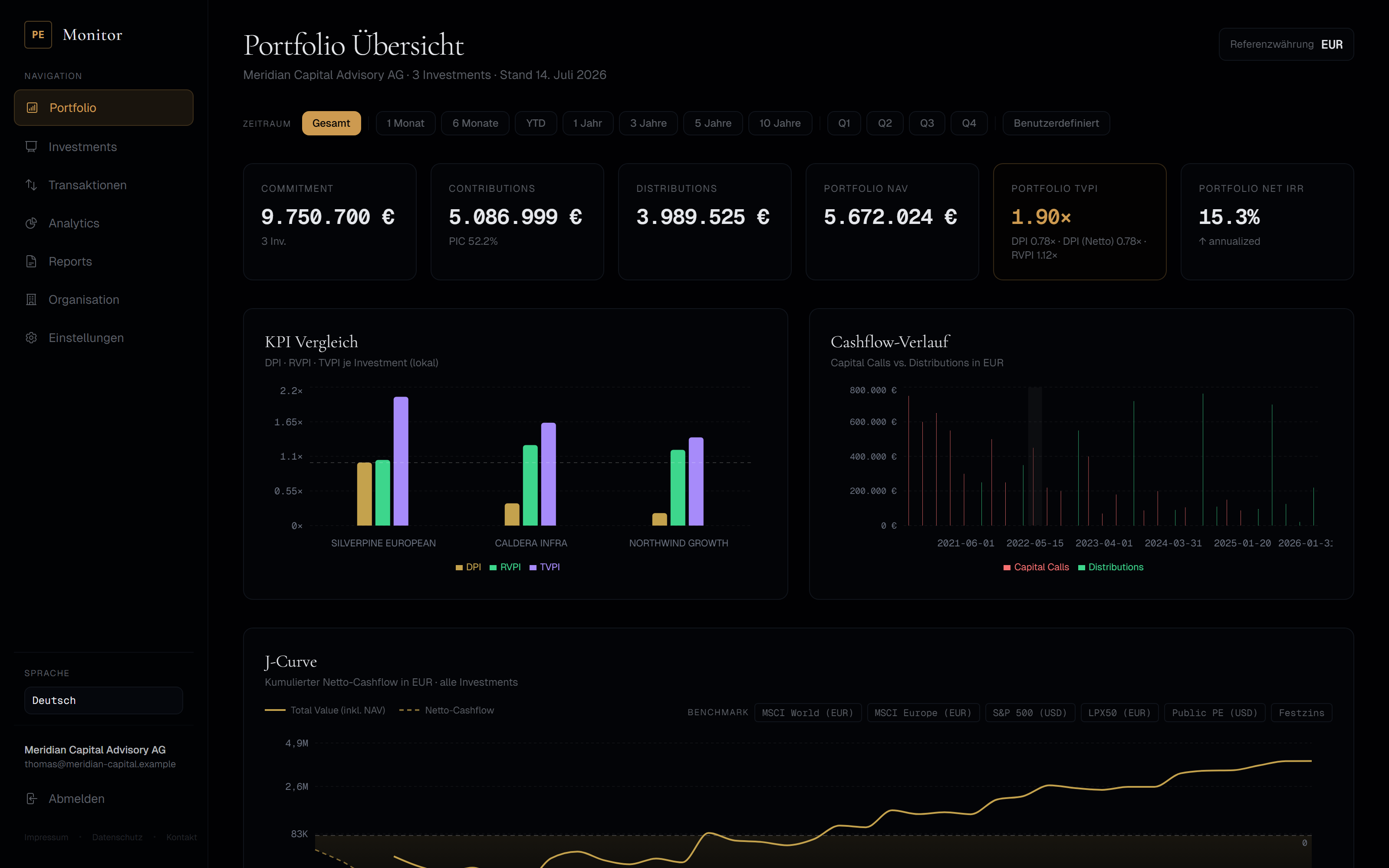Select the Gesamt time range
Viewport: 1389px width, 868px height.
point(331,123)
